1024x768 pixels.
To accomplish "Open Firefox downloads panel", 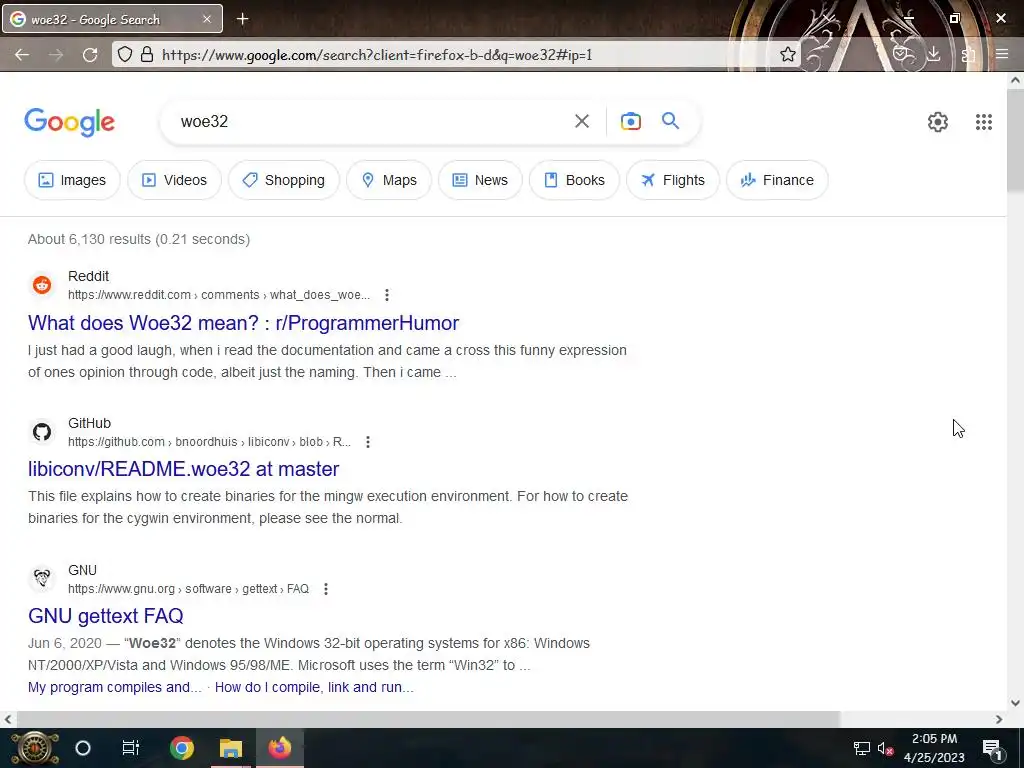I will [934, 54].
